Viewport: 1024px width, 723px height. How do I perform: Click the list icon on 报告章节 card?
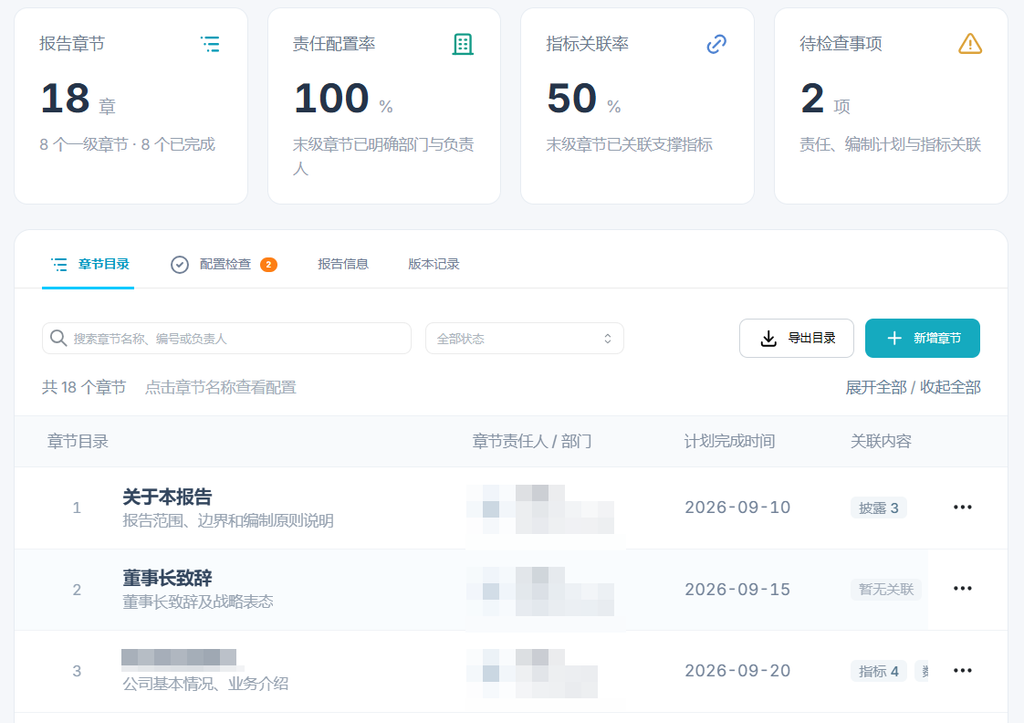210,44
